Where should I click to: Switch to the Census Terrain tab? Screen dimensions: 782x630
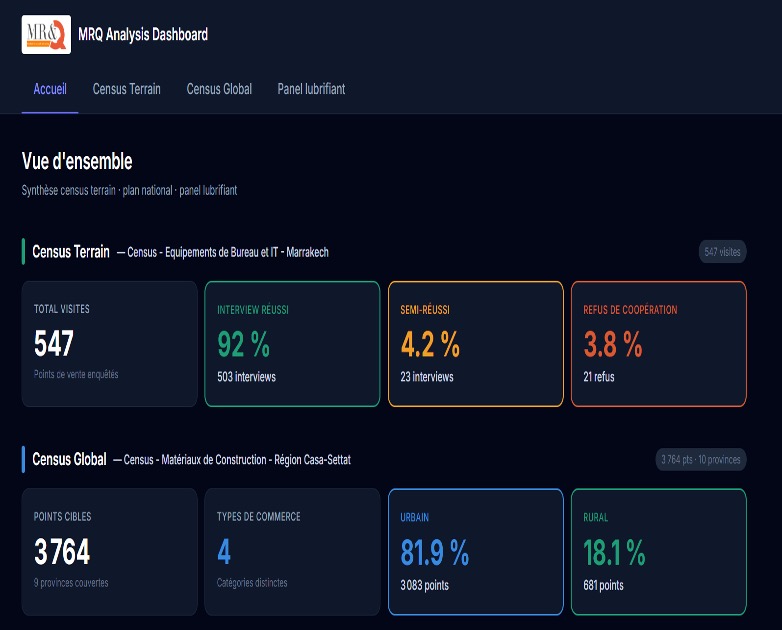(126, 89)
